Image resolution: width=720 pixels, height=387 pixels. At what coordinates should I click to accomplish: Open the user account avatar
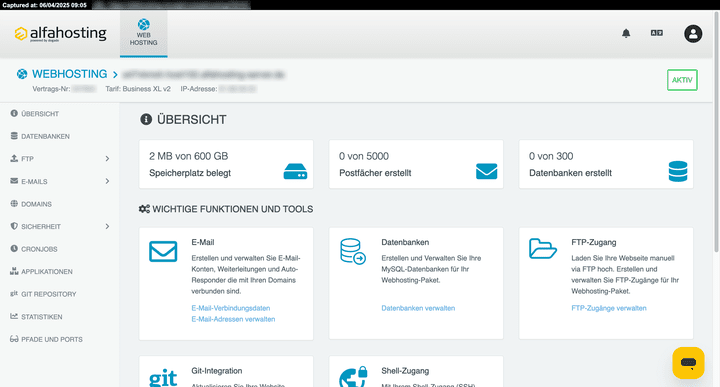[693, 34]
